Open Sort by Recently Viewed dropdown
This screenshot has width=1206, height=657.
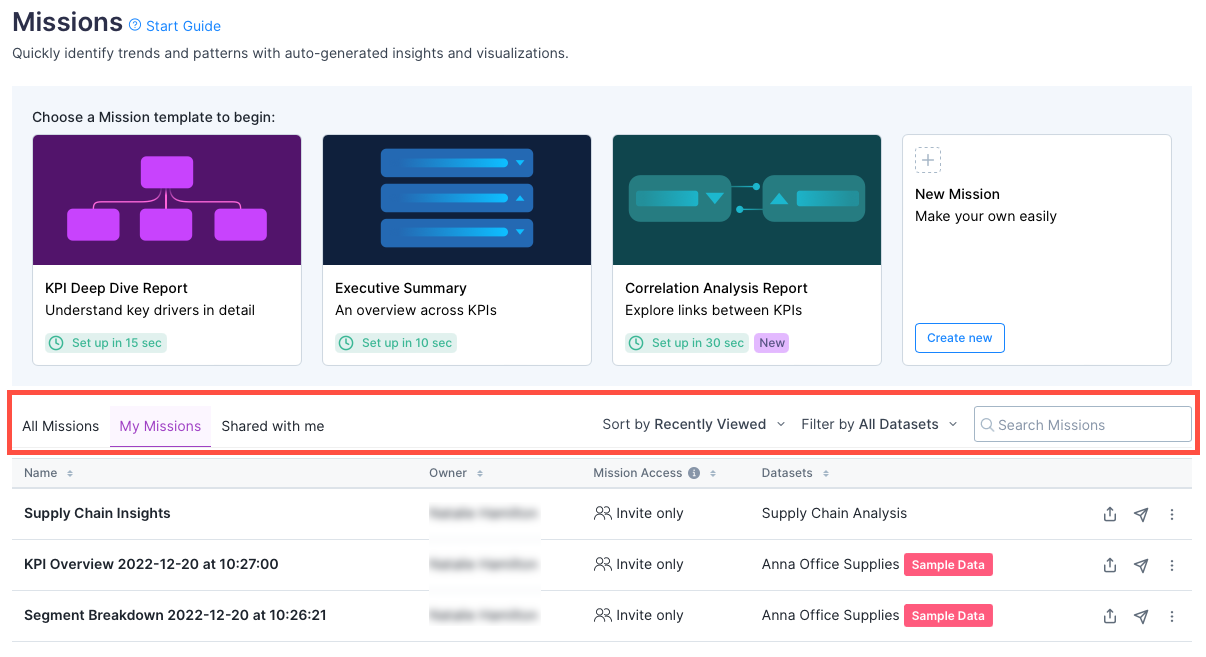point(694,424)
